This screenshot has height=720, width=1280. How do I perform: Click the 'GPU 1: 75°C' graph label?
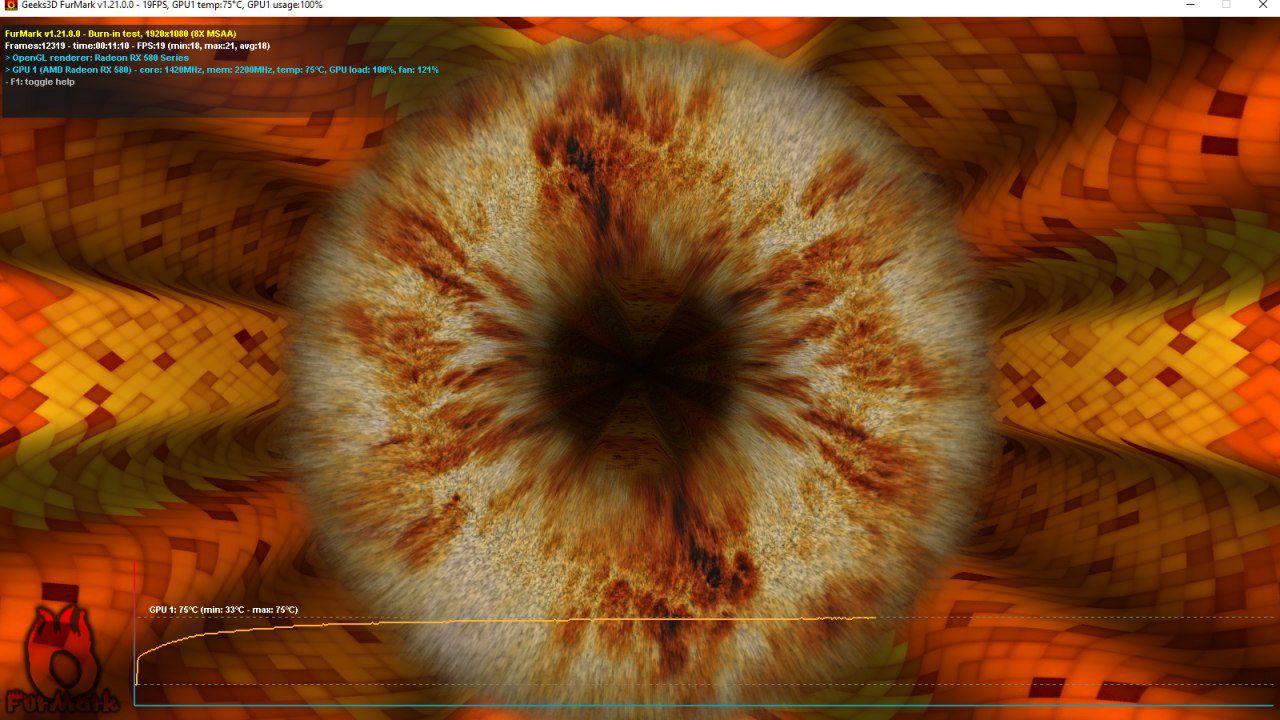point(223,610)
